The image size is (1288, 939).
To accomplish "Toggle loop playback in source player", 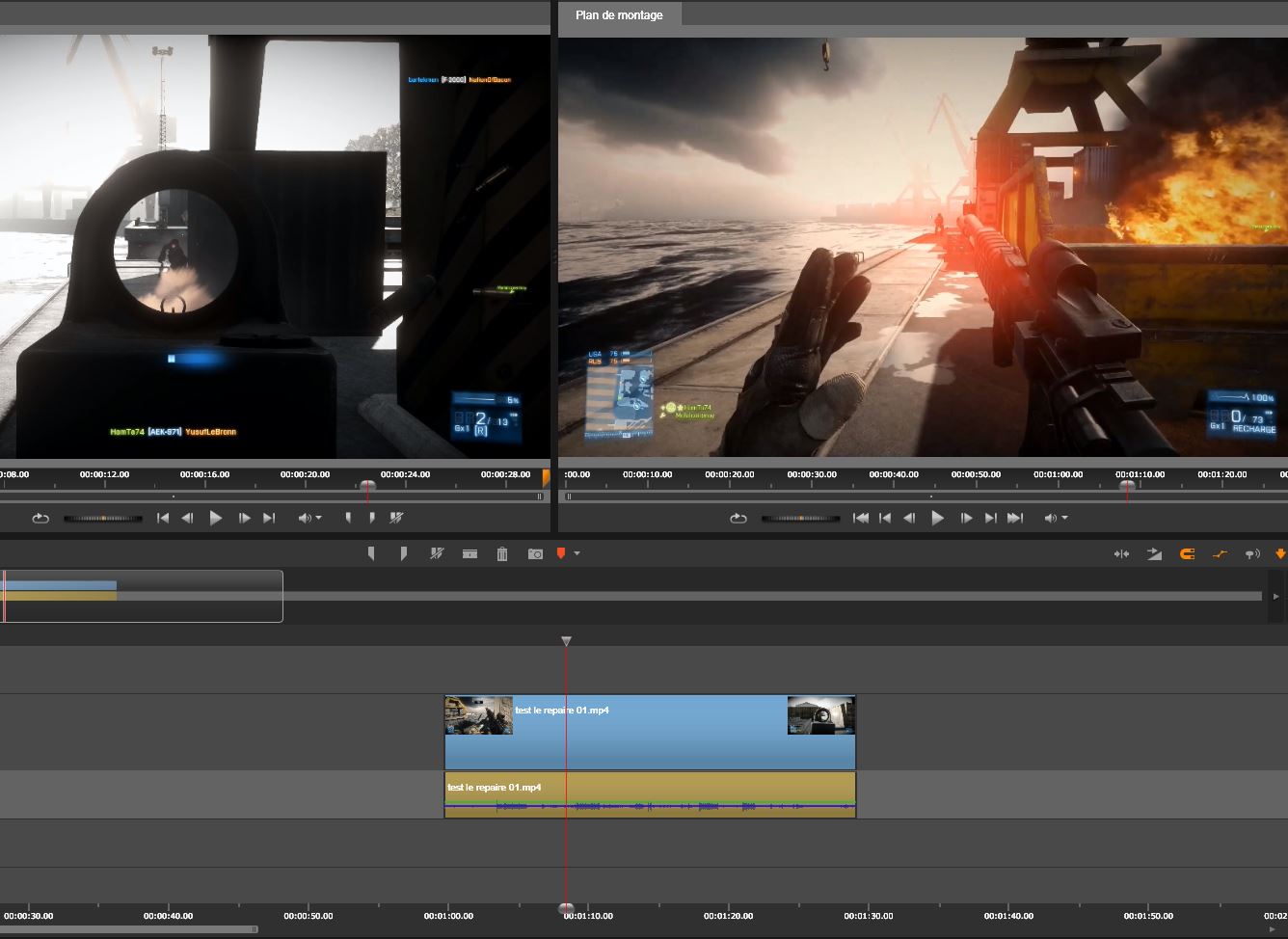I will (40, 518).
